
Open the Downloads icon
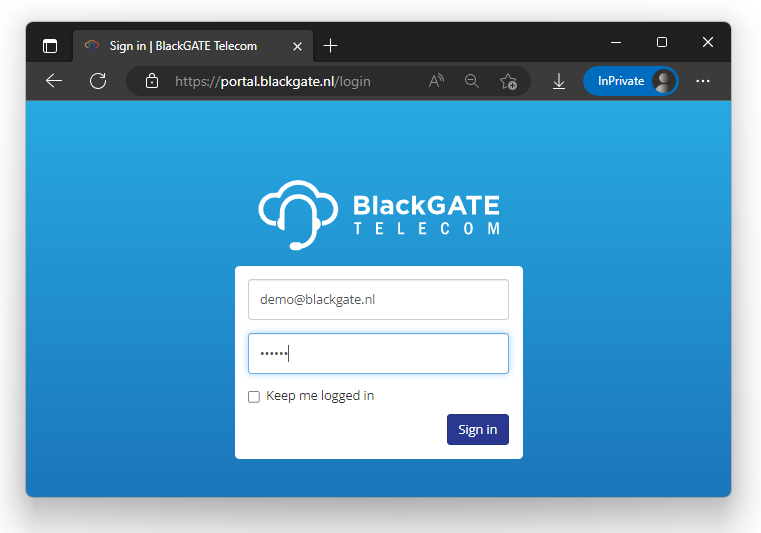click(559, 81)
